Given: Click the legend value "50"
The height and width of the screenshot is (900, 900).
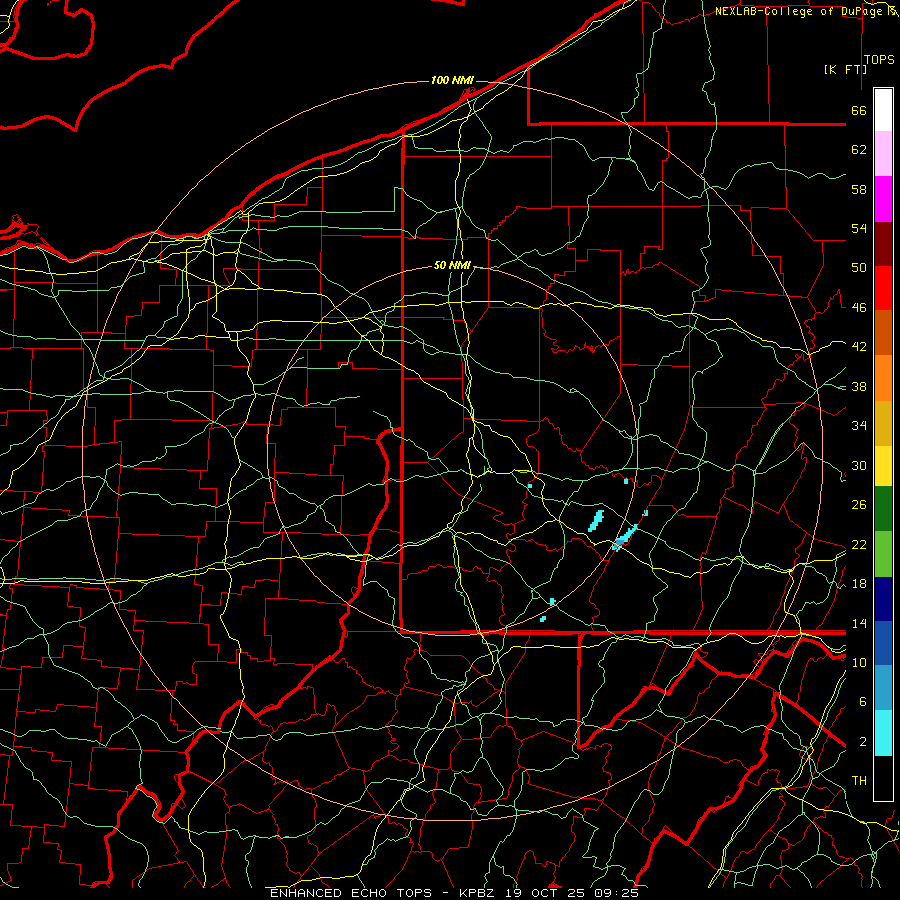Looking at the screenshot, I should coord(859,267).
